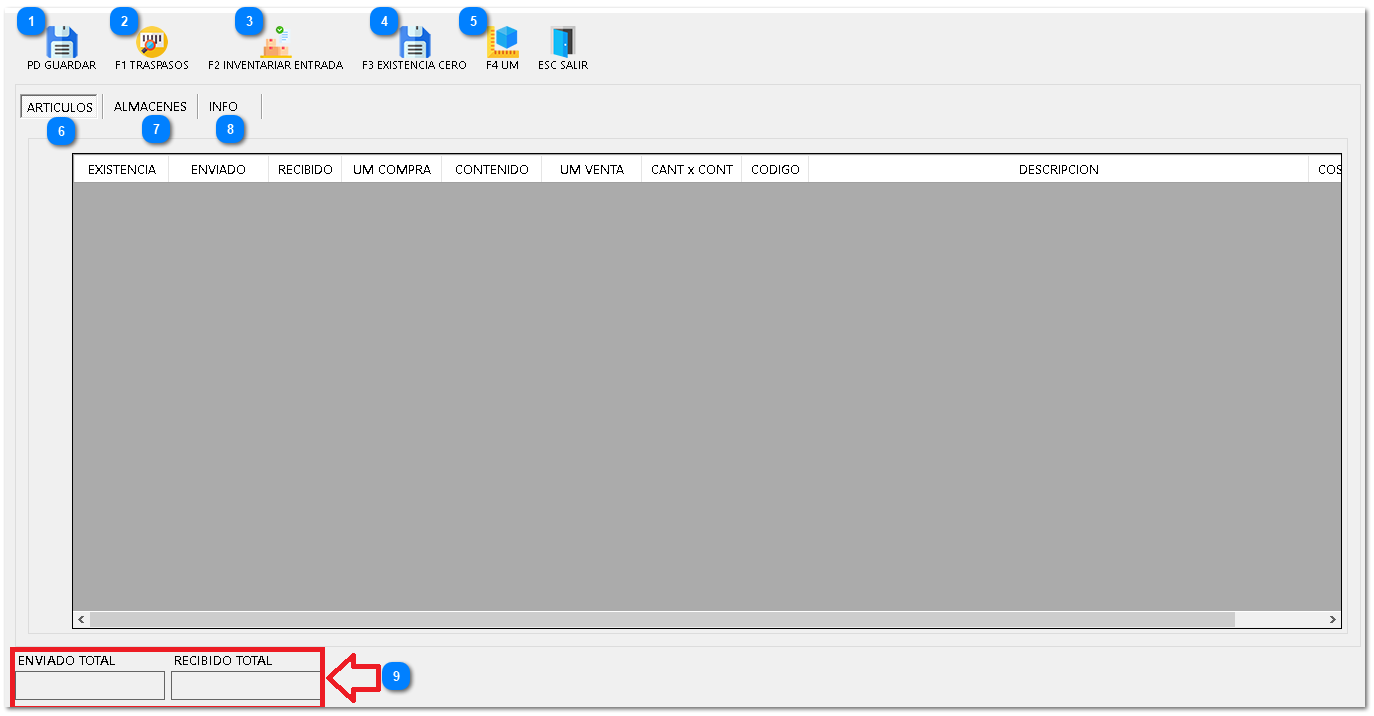
Task: Open F1 TRASPASOS from the toolbar
Action: 152,43
